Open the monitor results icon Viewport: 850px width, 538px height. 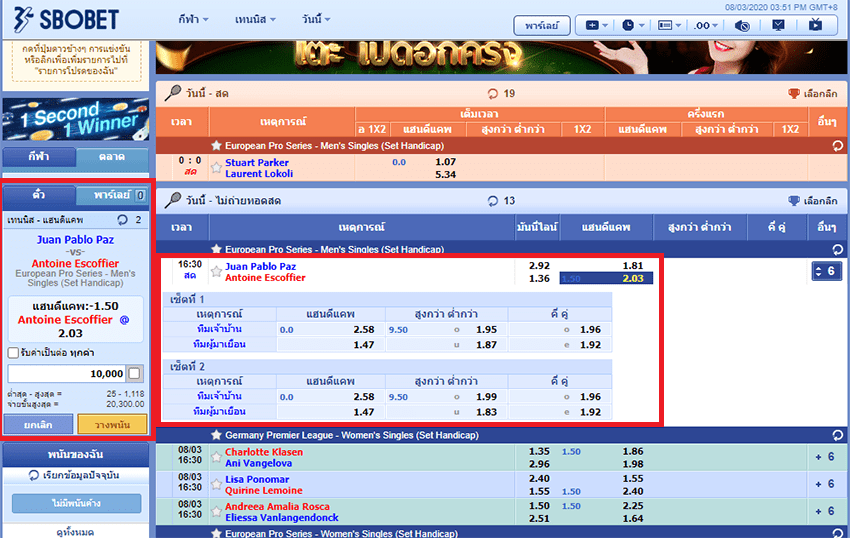point(778,25)
